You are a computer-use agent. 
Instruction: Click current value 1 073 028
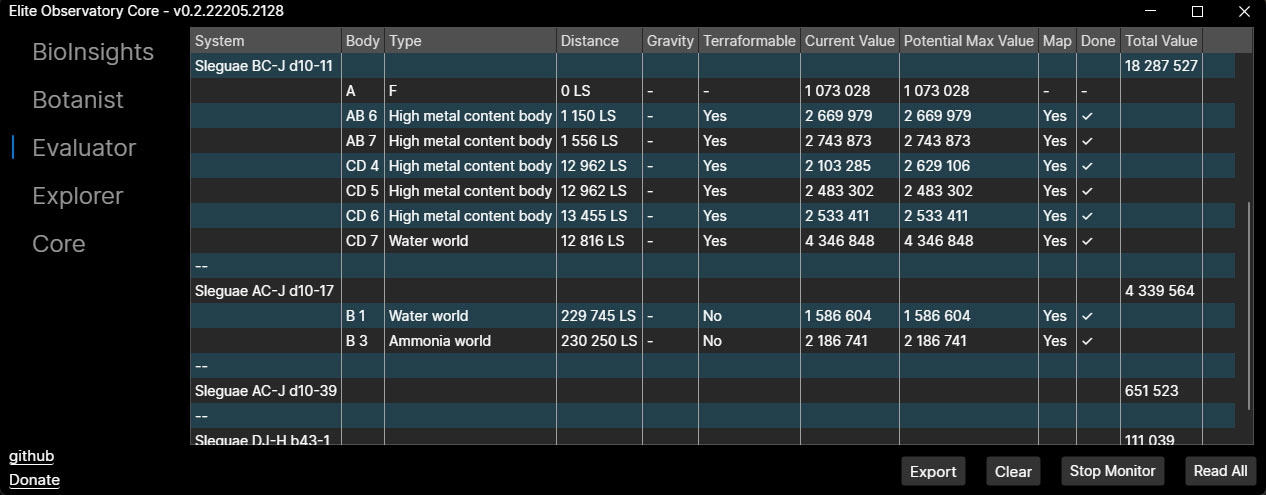point(837,91)
